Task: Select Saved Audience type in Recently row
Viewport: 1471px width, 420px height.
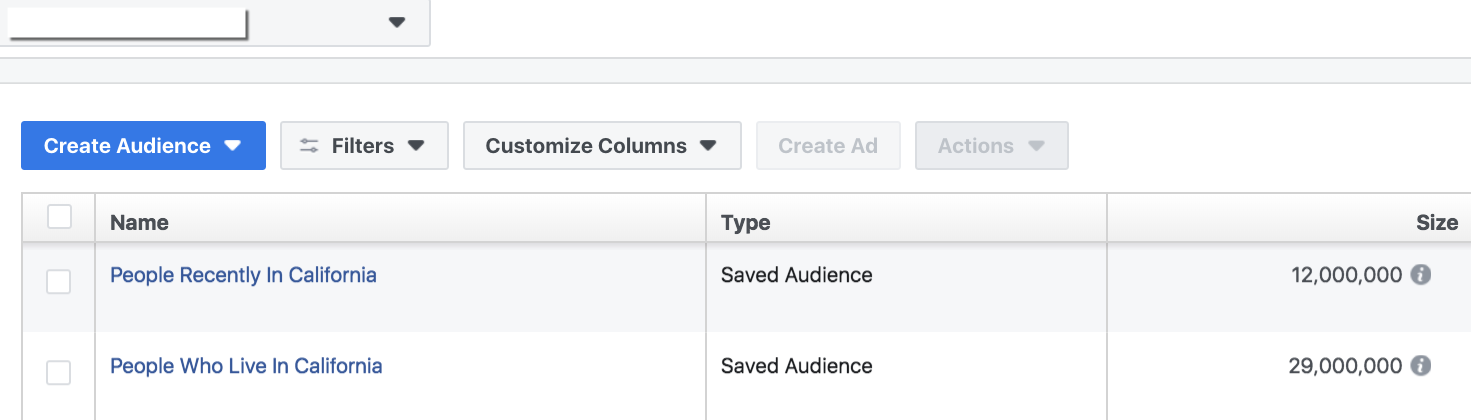Action: pos(797,275)
